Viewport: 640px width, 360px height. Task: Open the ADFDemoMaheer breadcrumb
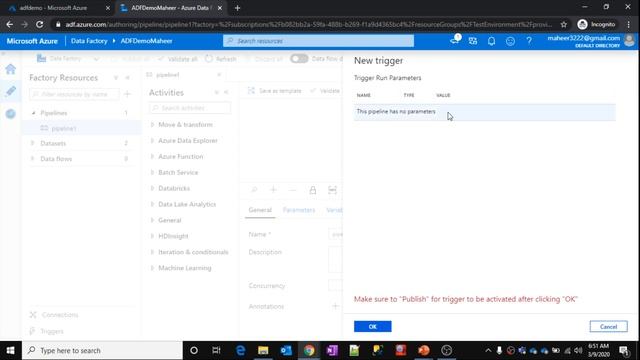pyautogui.click(x=147, y=41)
